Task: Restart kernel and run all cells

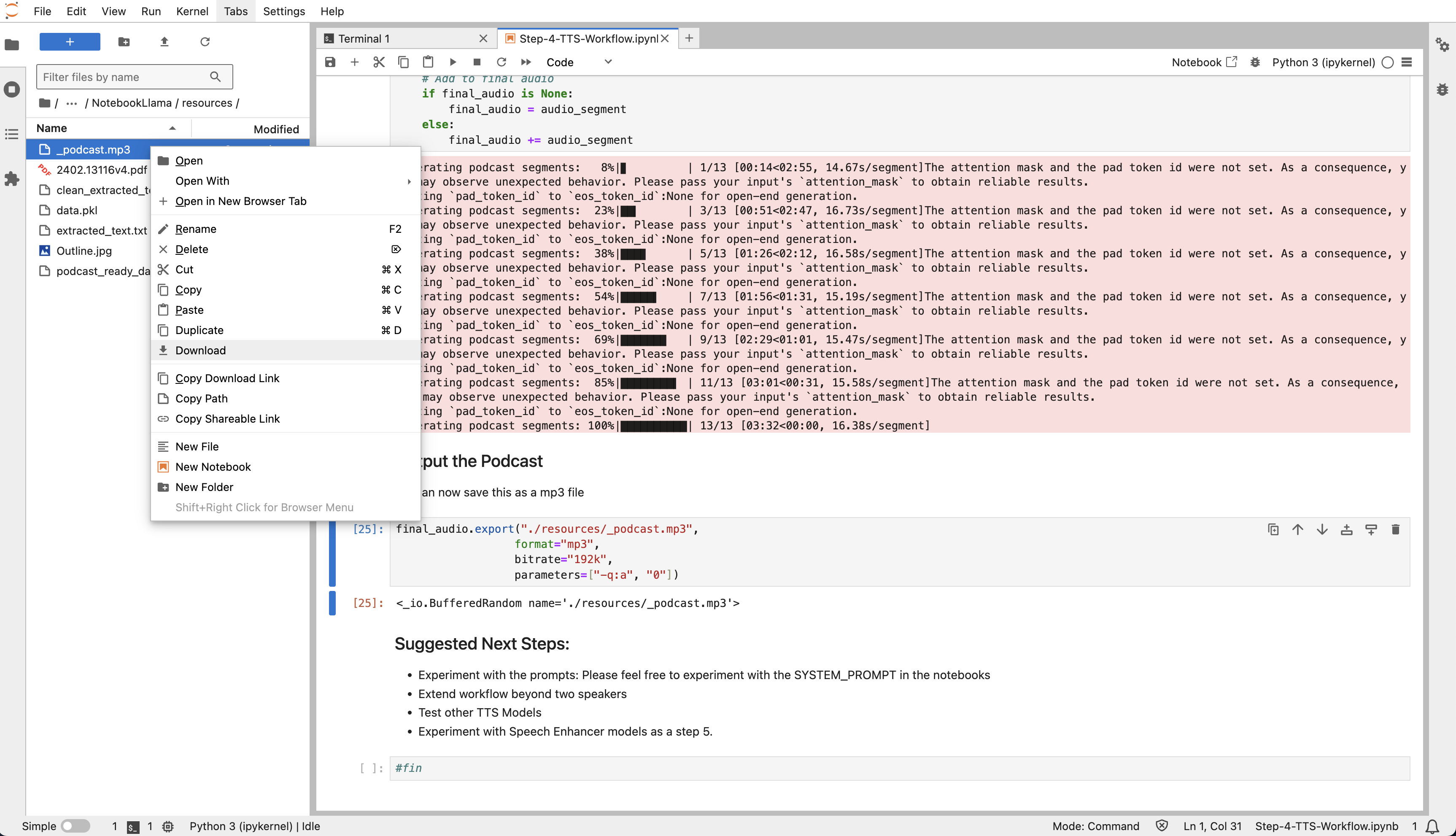Action: tap(525, 62)
